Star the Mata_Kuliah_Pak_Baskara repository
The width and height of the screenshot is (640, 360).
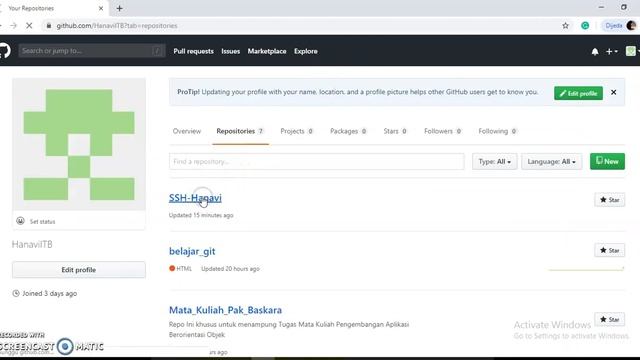tap(609, 319)
